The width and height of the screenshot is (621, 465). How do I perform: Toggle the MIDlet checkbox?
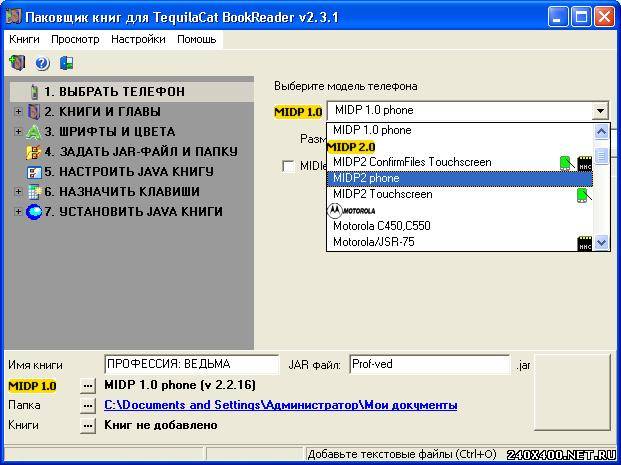point(288,166)
